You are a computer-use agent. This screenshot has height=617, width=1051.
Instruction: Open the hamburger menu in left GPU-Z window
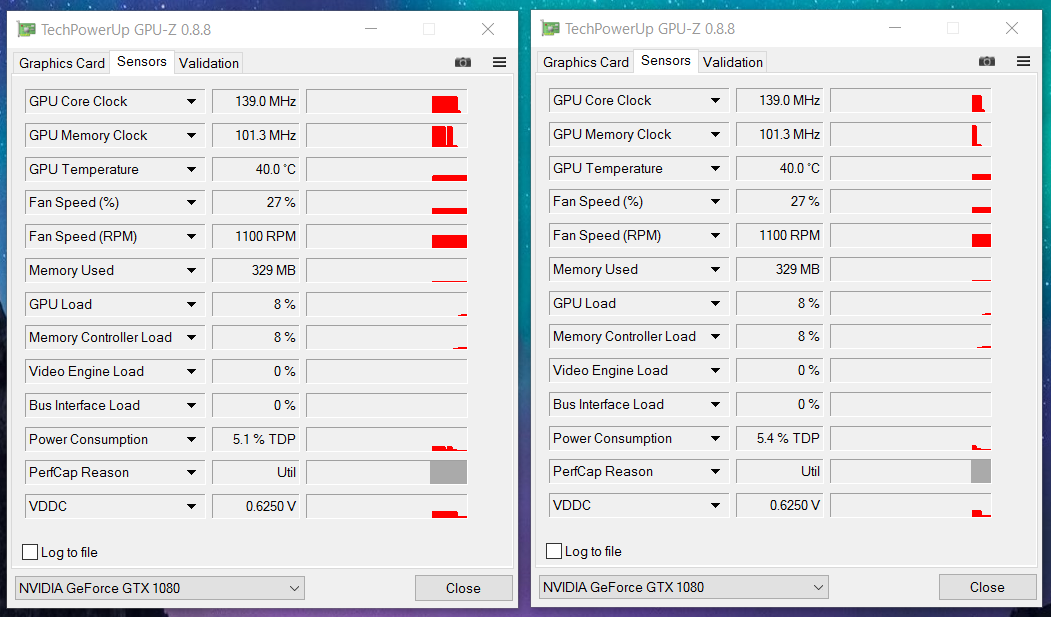tap(499, 62)
